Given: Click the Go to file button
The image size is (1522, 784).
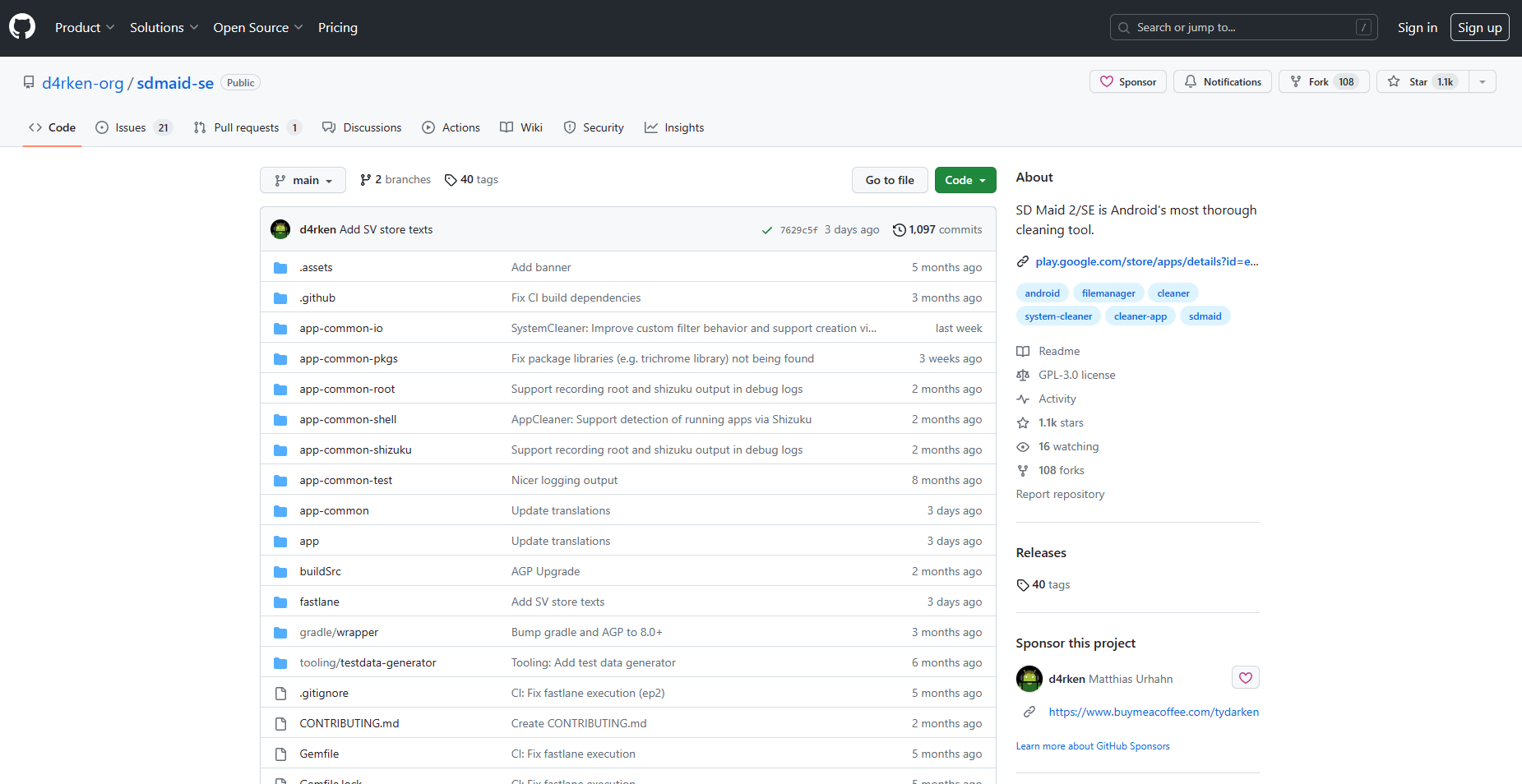Looking at the screenshot, I should click(889, 180).
